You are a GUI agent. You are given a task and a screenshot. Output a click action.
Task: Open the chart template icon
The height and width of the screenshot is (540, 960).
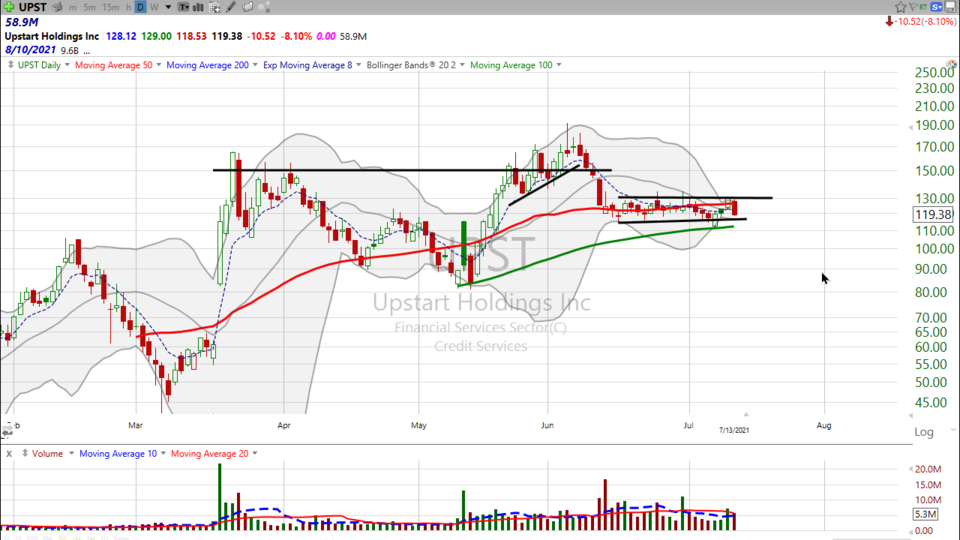coord(184,7)
